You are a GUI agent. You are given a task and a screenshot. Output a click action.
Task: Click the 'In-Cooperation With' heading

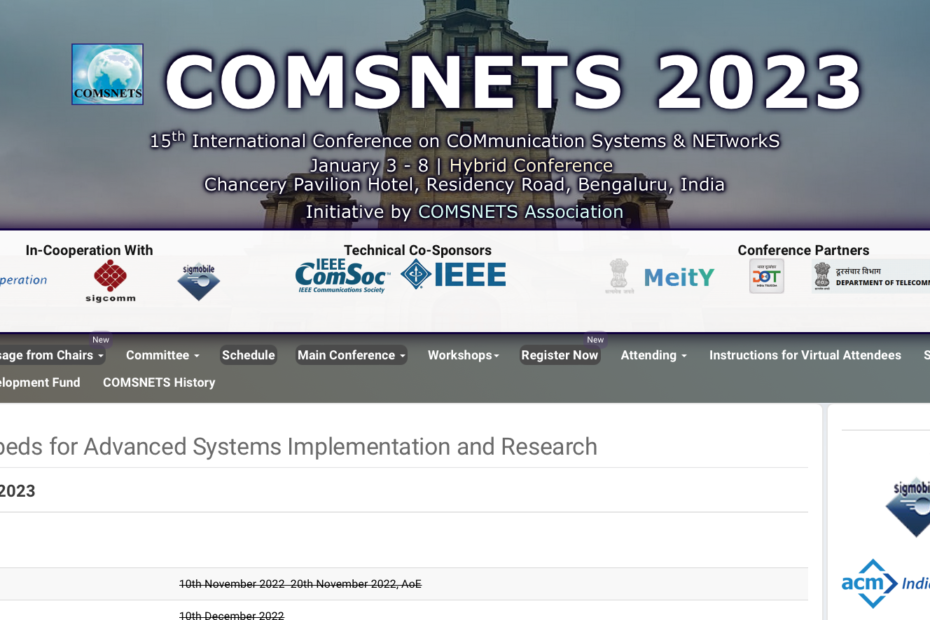[89, 250]
